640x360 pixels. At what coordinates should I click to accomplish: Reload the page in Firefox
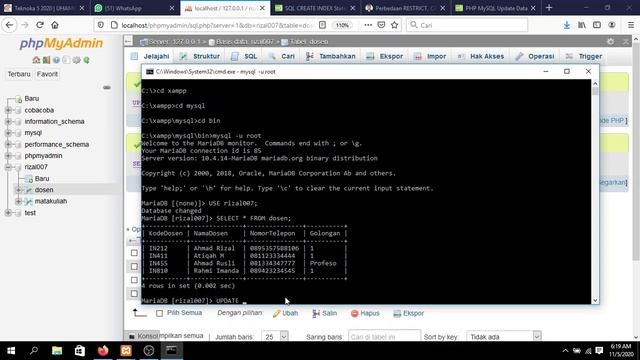coord(40,25)
